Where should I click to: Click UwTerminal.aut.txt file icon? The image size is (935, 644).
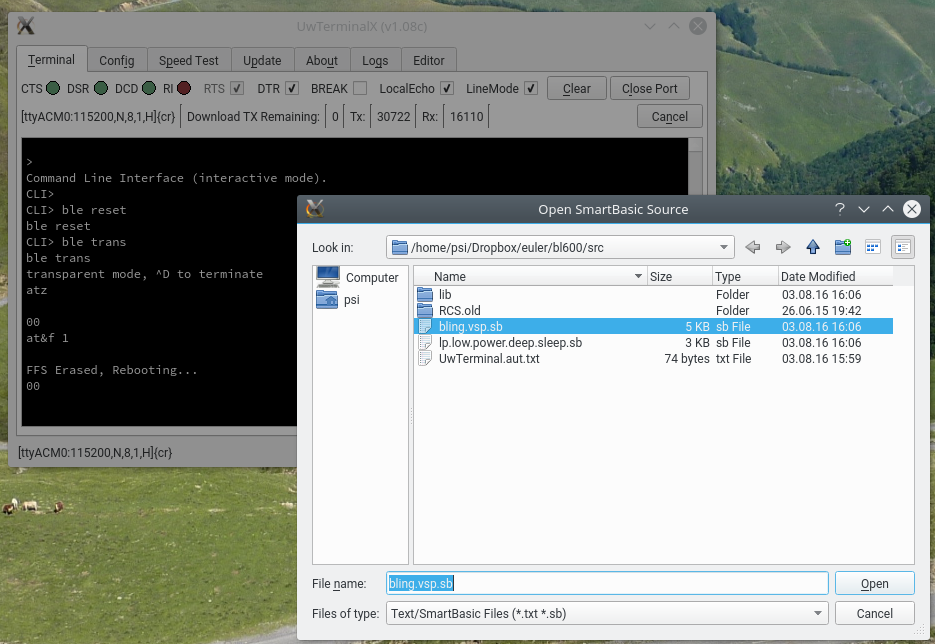pyautogui.click(x=425, y=359)
